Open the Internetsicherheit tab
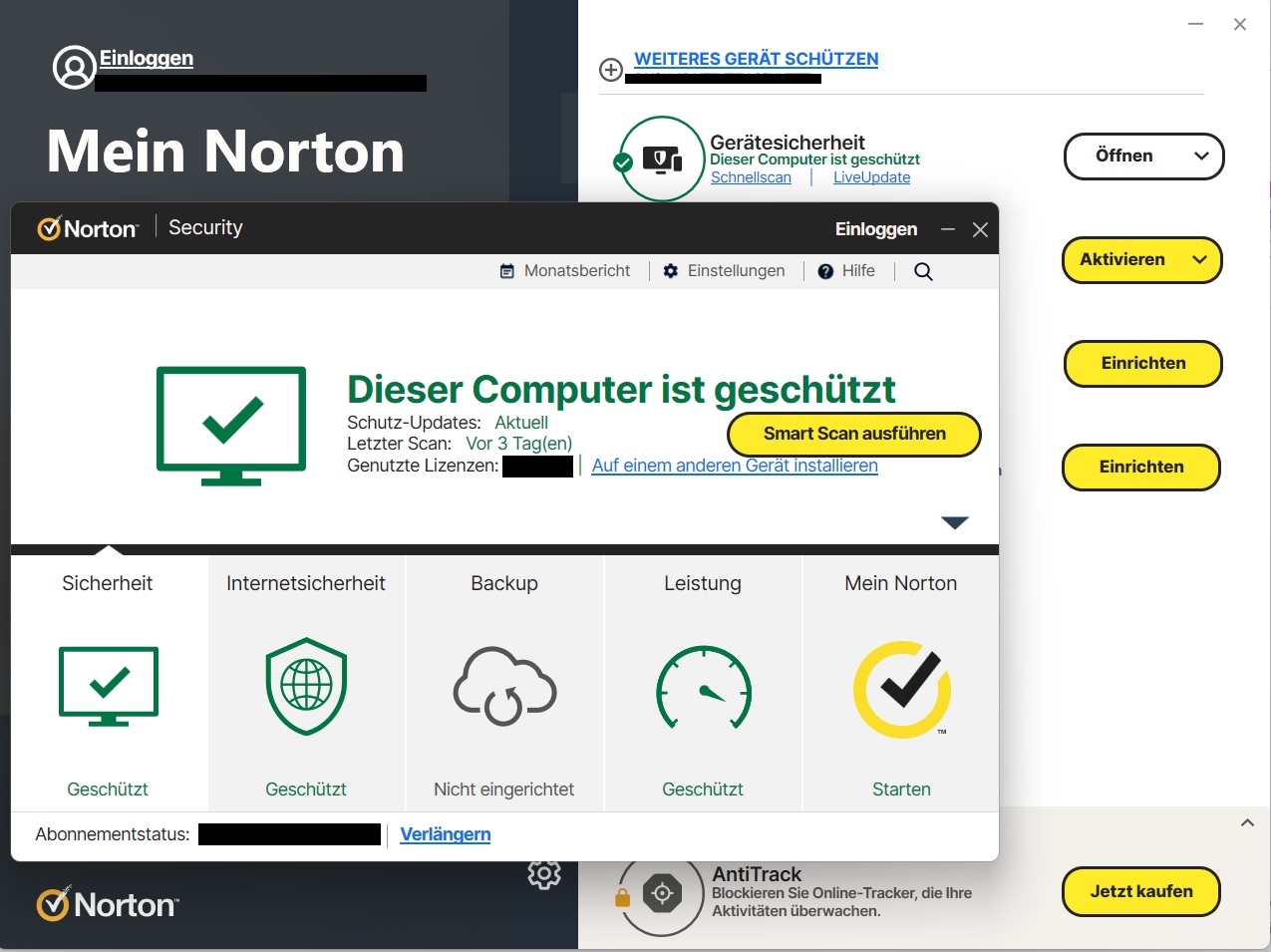1271x952 pixels. tap(306, 683)
